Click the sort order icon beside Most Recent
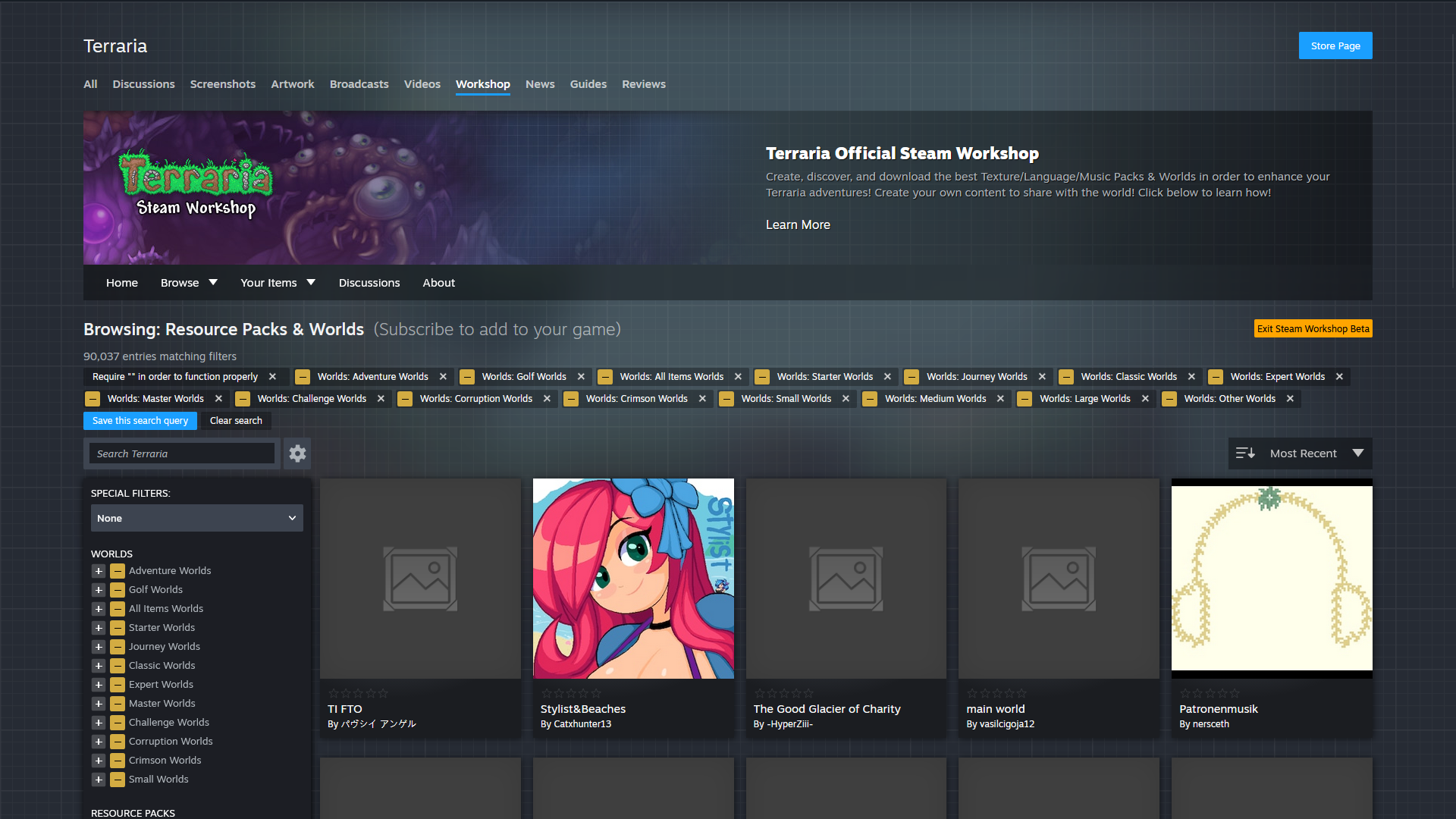1456x819 pixels. [x=1244, y=453]
